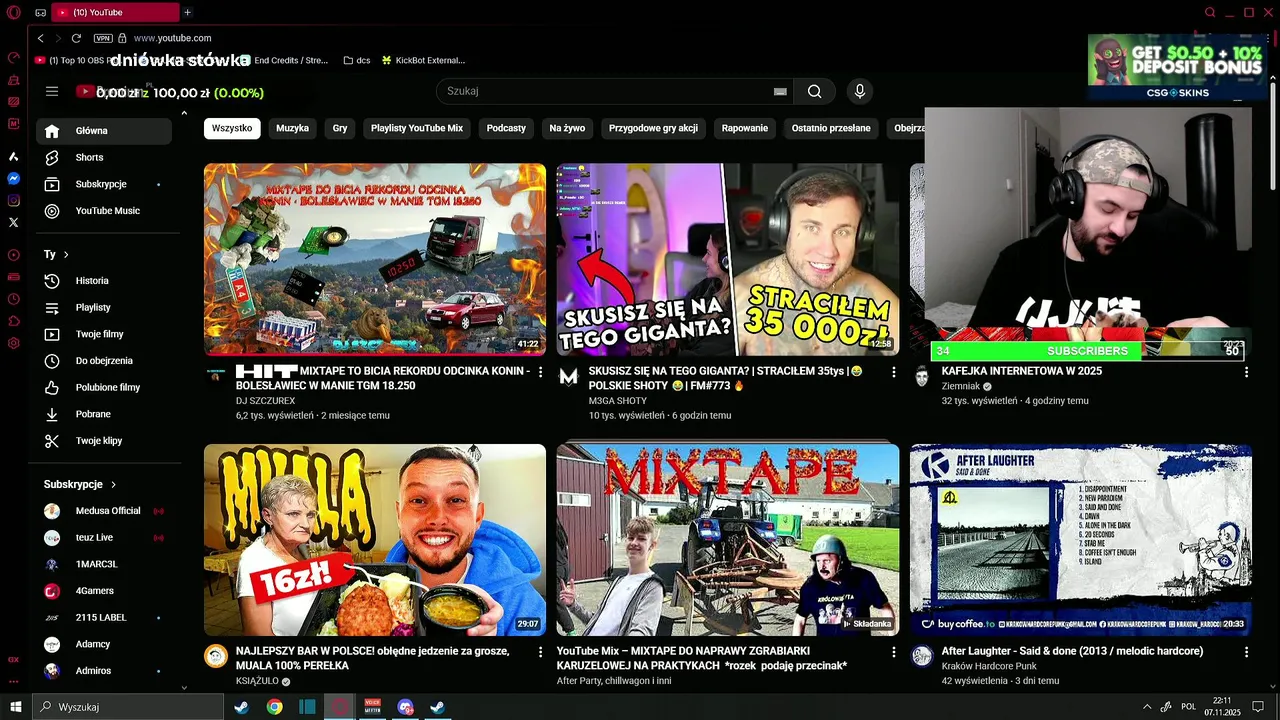The height and width of the screenshot is (720, 1280).
Task: Go to Główna home in sidebar
Action: (104, 131)
